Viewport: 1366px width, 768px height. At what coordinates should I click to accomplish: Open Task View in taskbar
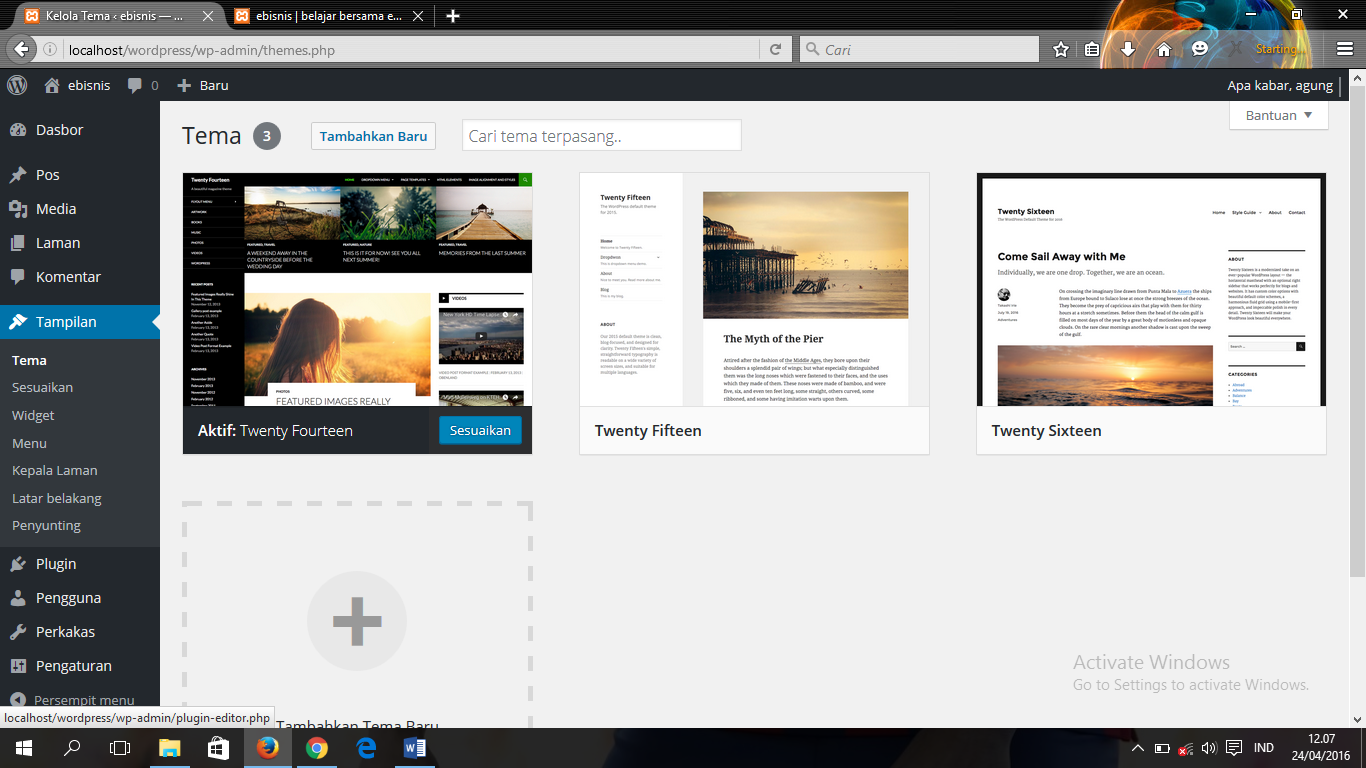[x=120, y=747]
